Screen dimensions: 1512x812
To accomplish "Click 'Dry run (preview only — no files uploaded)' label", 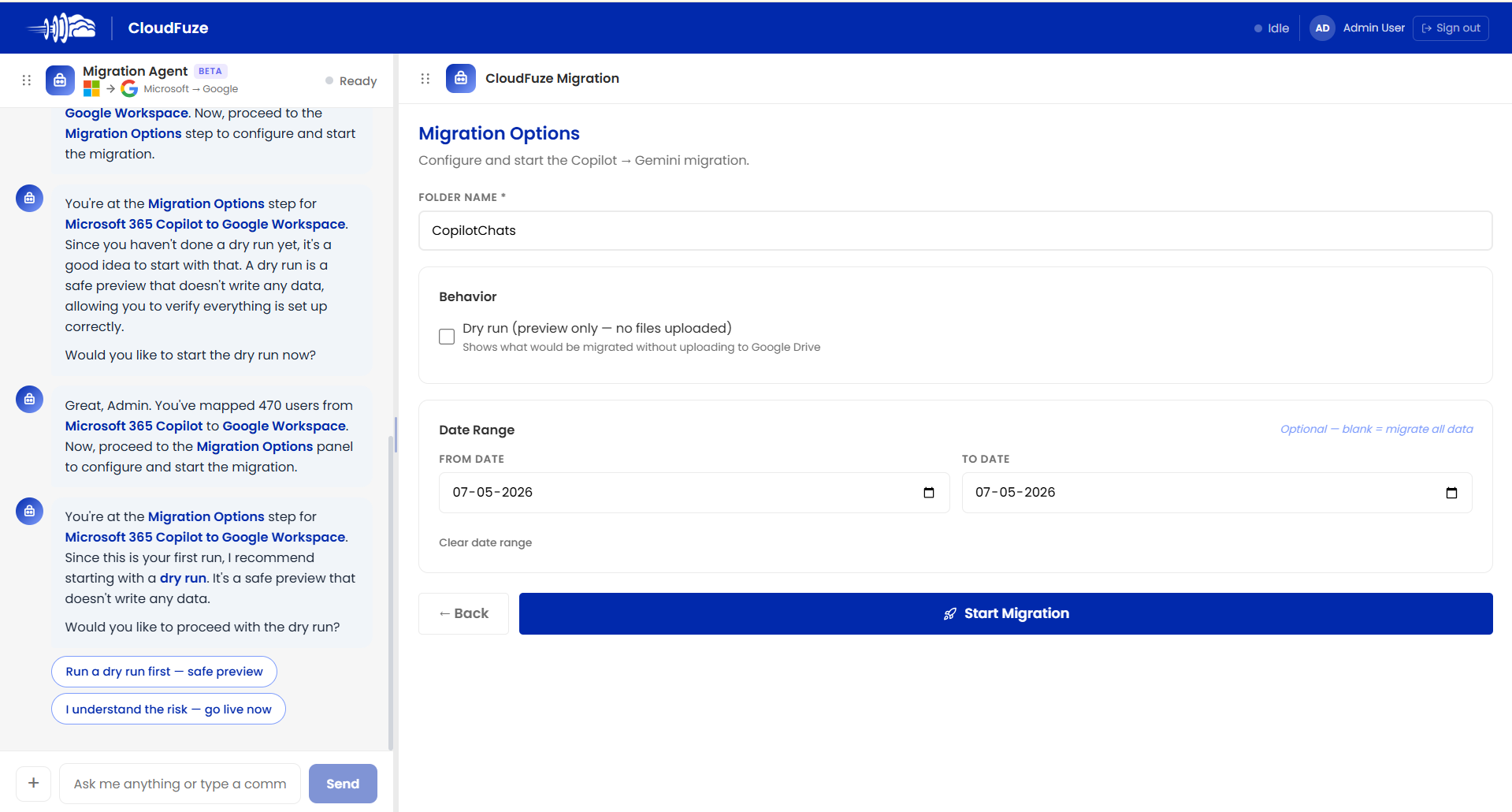I will pos(597,328).
